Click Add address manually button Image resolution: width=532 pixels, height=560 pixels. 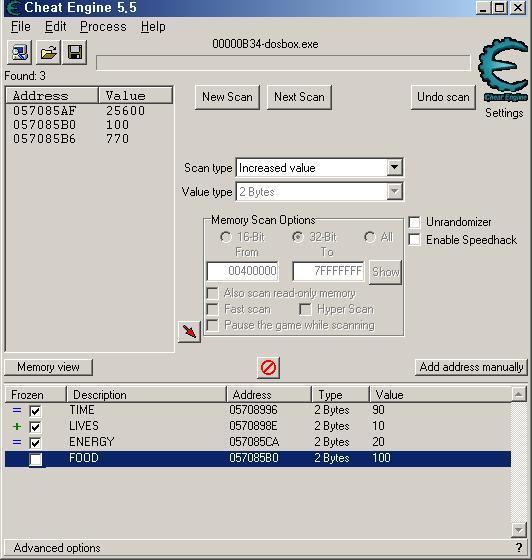tap(471, 367)
